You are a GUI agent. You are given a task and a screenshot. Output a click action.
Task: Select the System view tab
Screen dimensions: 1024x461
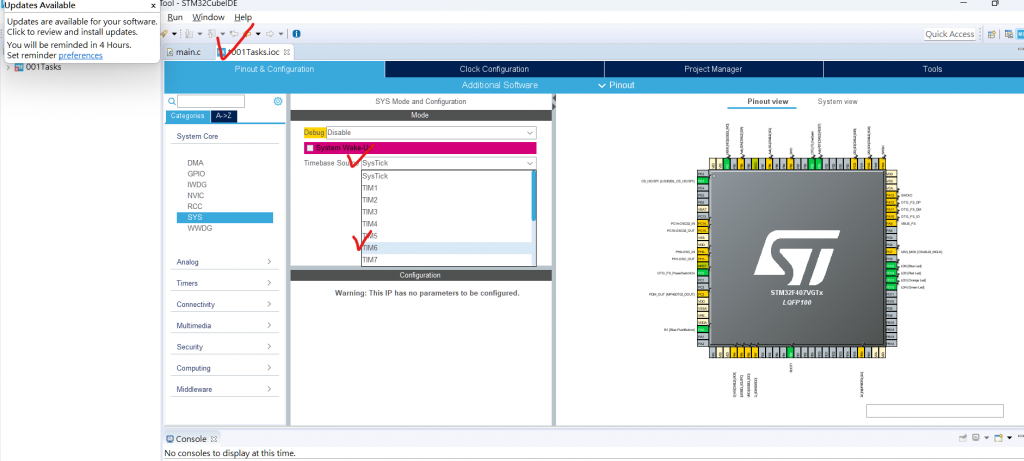[837, 102]
